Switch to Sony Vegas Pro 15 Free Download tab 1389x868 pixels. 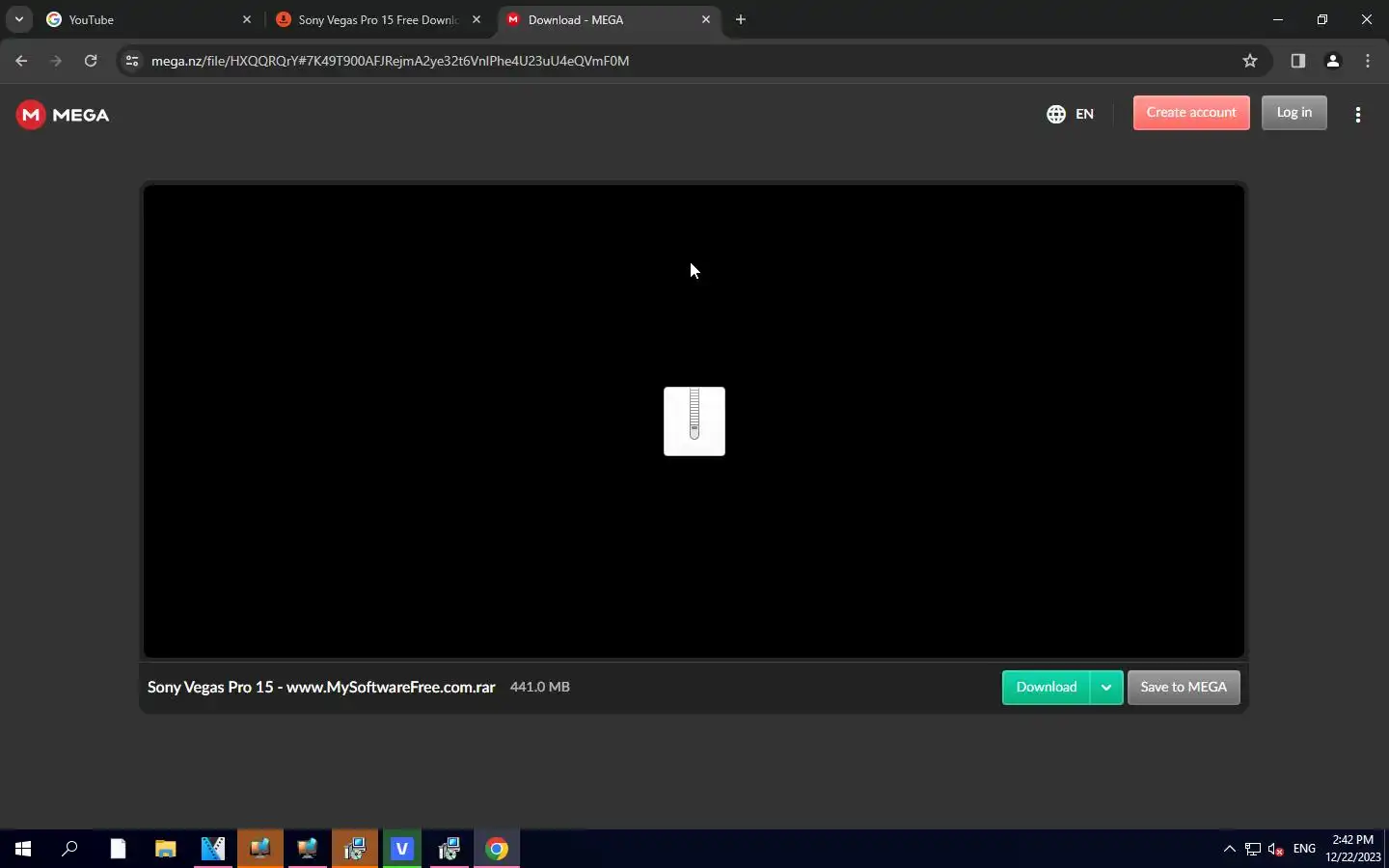[x=376, y=19]
